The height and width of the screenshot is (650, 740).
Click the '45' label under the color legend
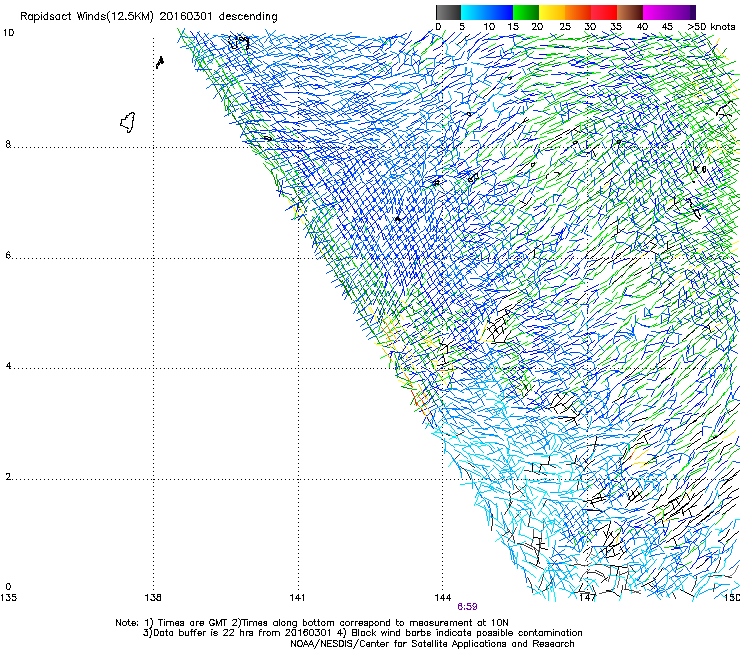(667, 27)
